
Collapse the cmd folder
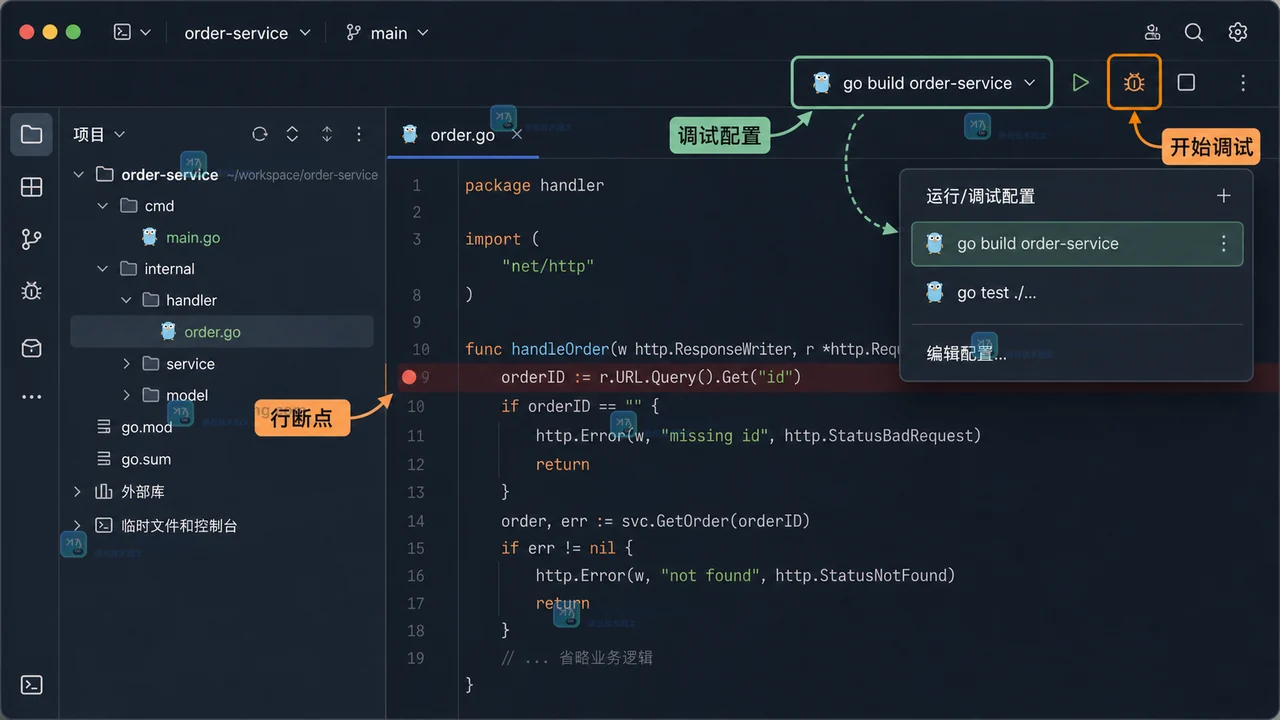coord(102,206)
